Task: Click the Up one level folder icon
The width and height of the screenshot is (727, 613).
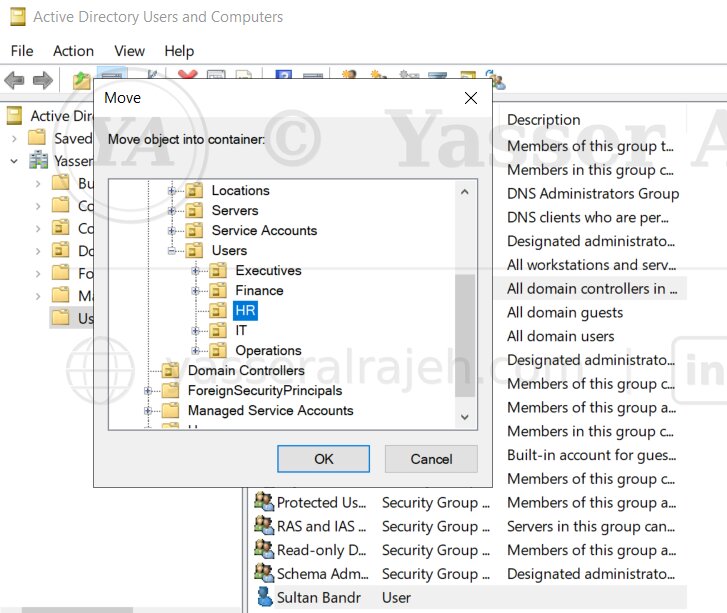Action: tap(82, 81)
